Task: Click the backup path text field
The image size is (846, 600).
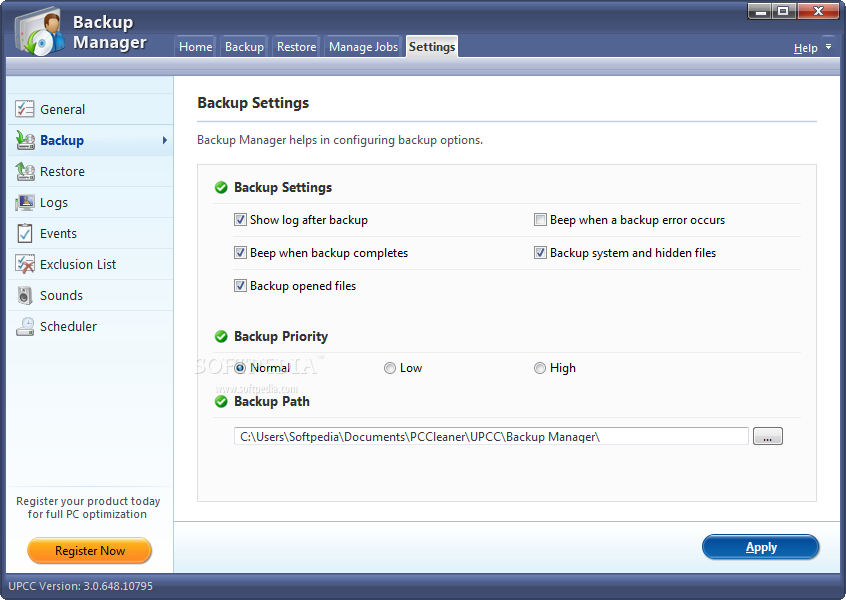Action: tap(491, 436)
